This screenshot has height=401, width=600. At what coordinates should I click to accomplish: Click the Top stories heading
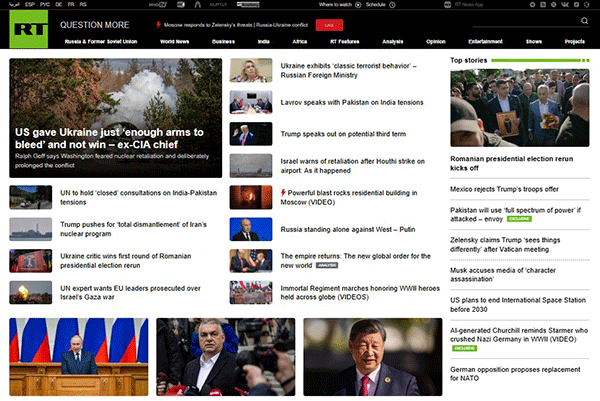[x=468, y=60]
